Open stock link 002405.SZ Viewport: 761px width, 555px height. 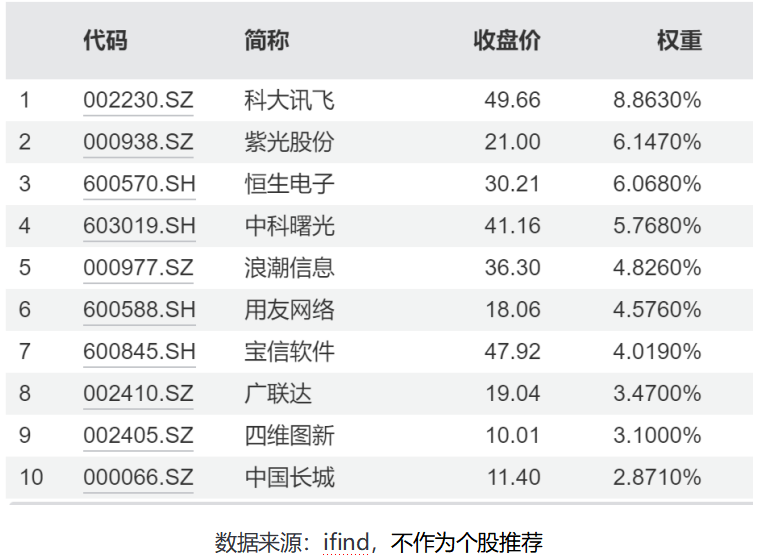[x=138, y=435]
